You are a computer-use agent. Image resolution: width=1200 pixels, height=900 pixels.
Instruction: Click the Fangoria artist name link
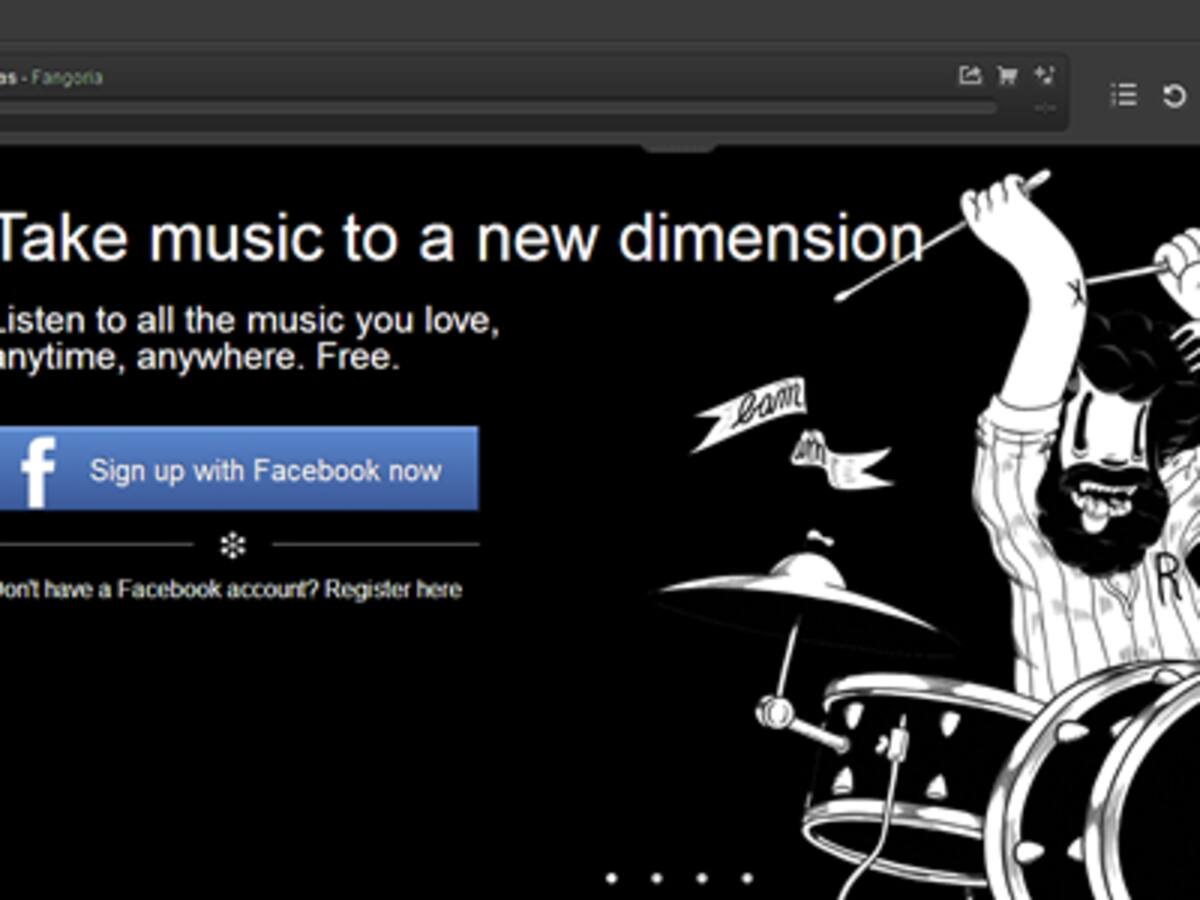[x=67, y=77]
